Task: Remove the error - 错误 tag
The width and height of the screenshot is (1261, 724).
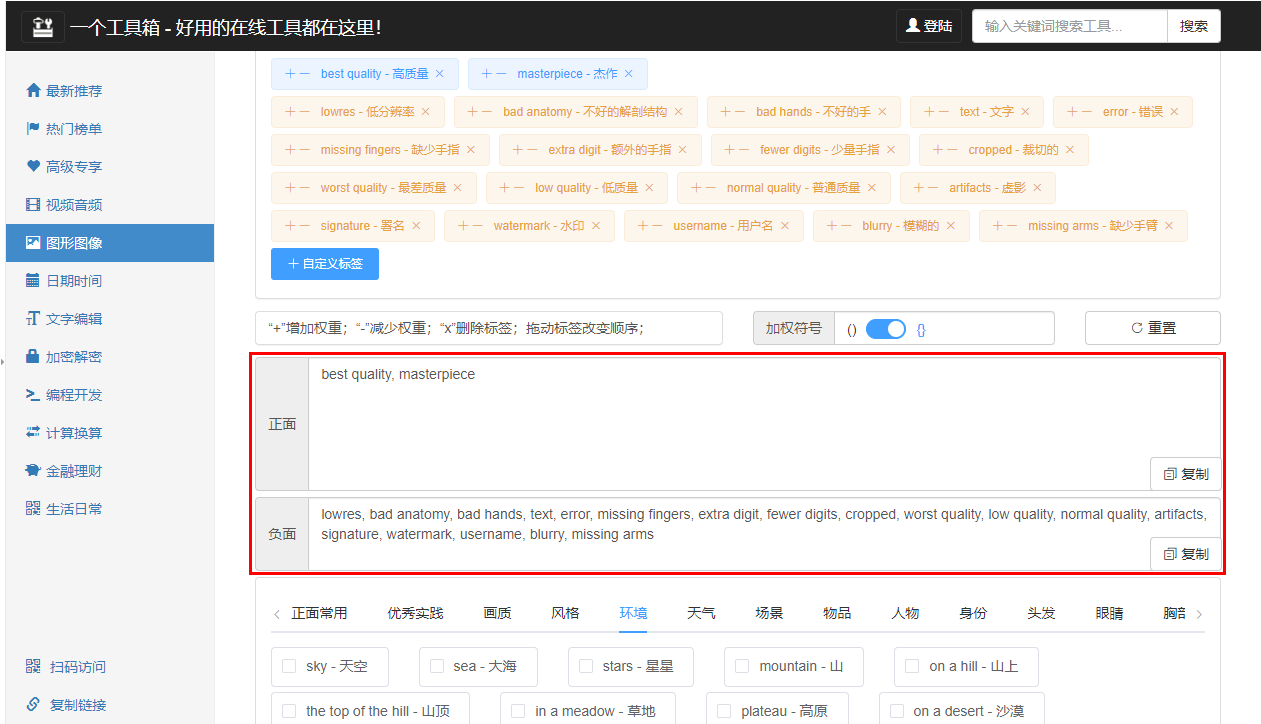Action: (1174, 112)
